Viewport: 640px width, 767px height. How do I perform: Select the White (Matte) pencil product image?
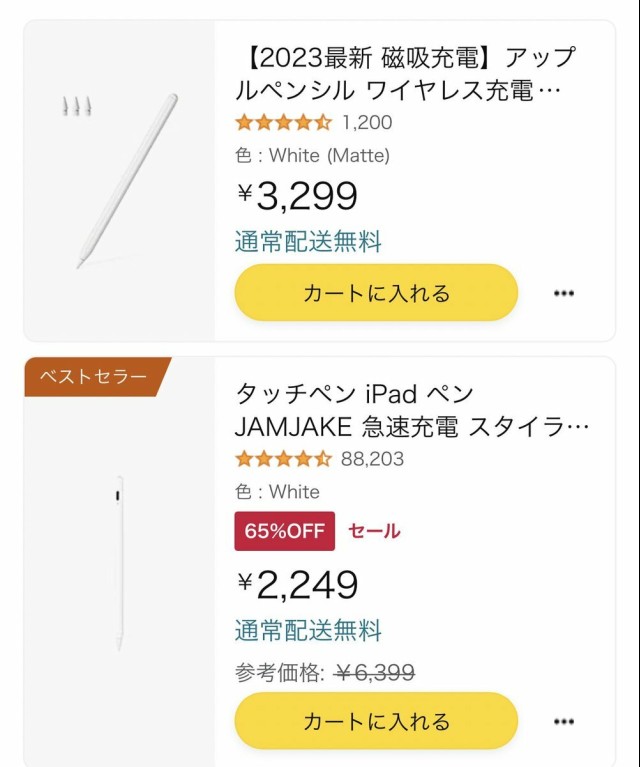[120, 180]
